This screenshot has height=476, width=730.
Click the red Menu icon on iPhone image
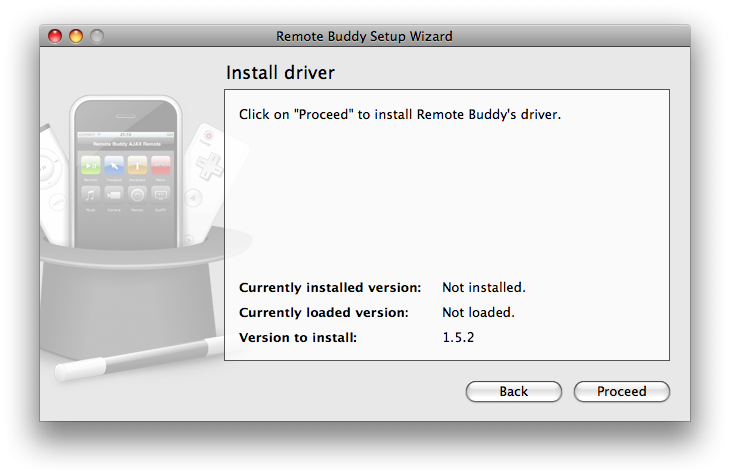click(x=160, y=166)
